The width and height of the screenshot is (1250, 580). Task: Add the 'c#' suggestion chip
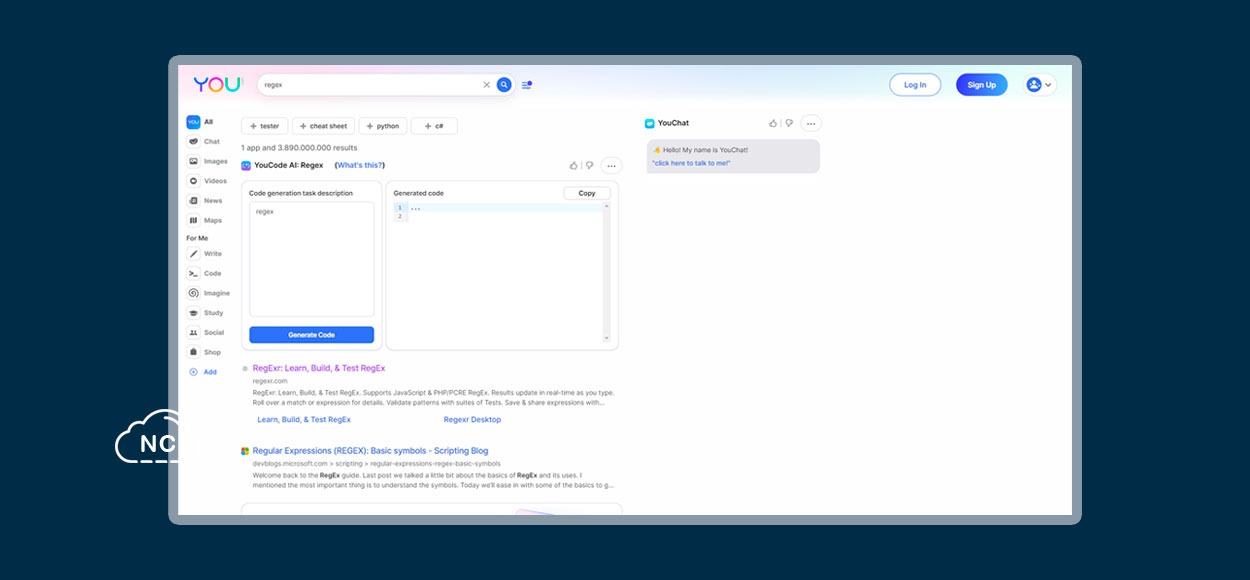pyautogui.click(x=434, y=126)
